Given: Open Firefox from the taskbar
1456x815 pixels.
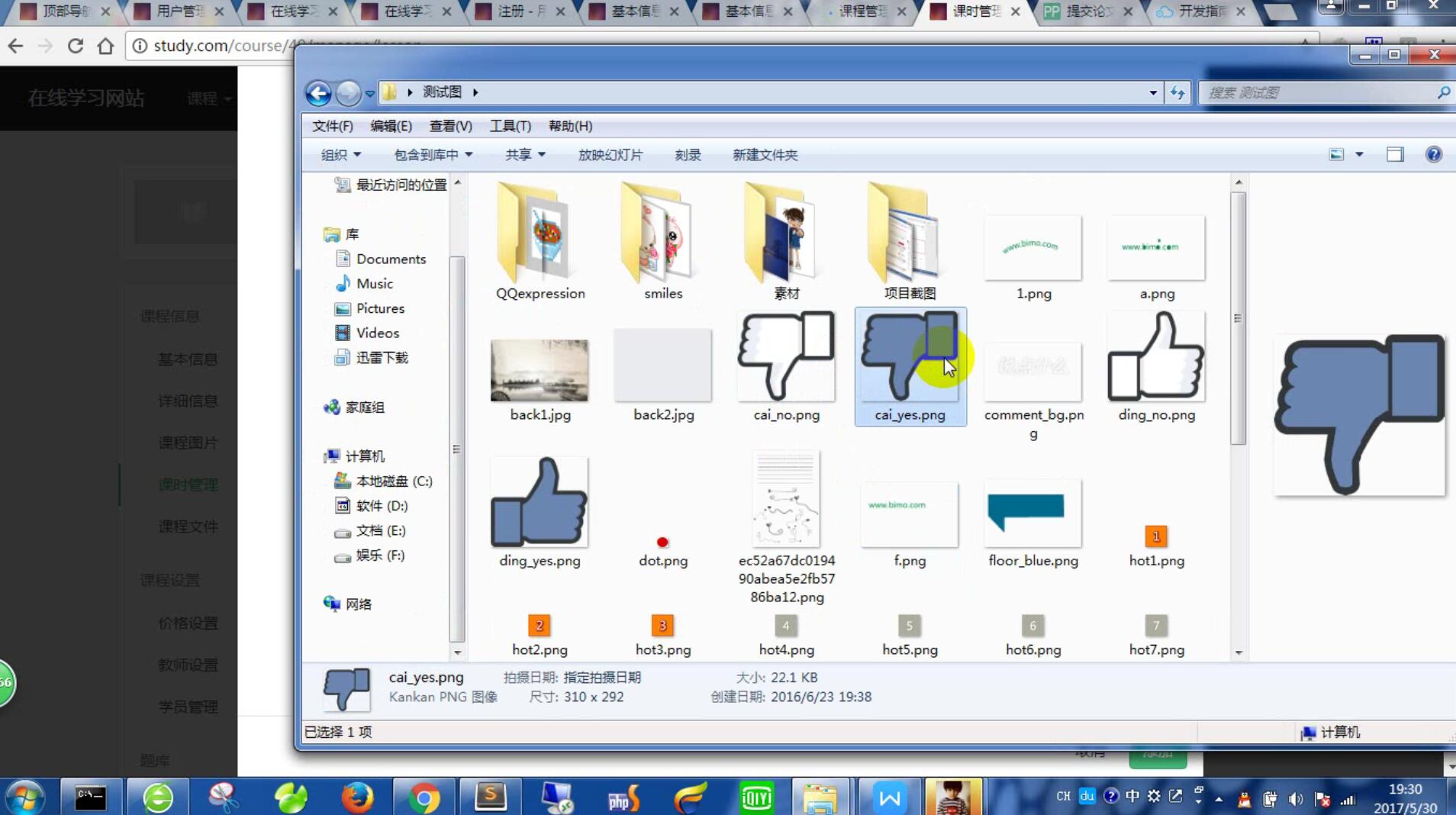Looking at the screenshot, I should point(357,798).
